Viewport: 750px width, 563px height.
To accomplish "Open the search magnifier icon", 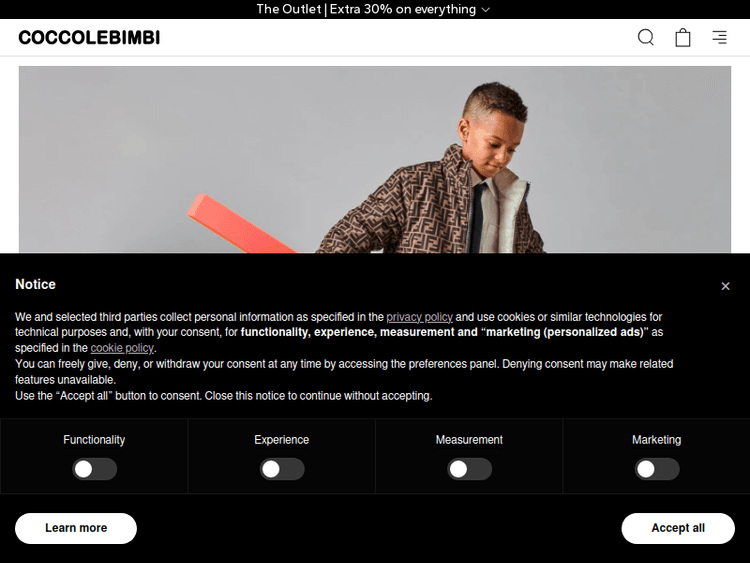I will pos(646,37).
